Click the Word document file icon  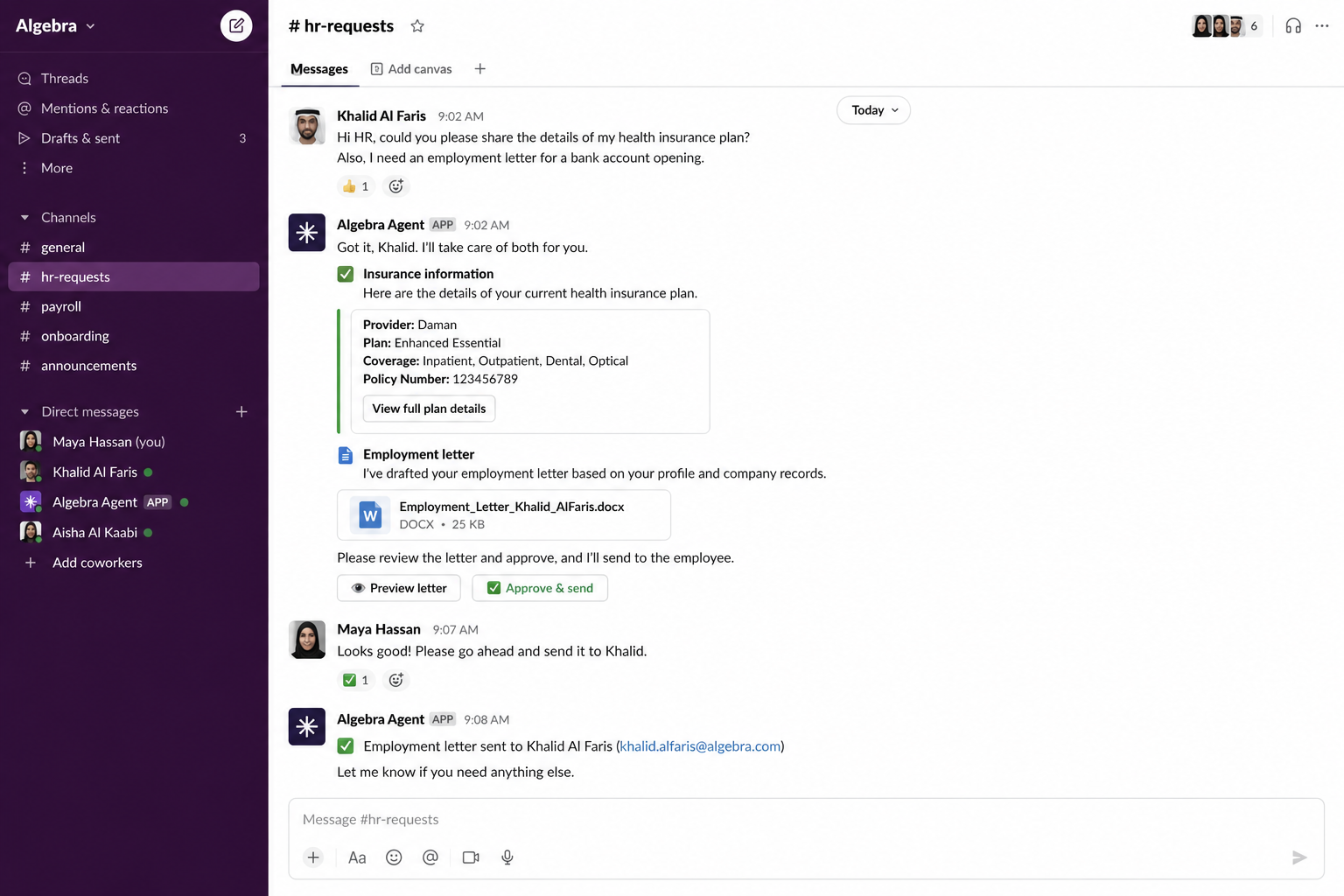[x=370, y=515]
